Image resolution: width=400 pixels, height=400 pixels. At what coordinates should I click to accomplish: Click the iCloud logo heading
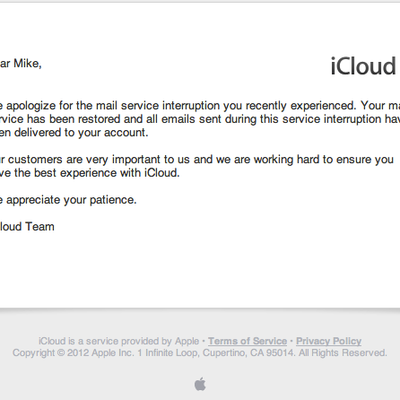point(363,66)
